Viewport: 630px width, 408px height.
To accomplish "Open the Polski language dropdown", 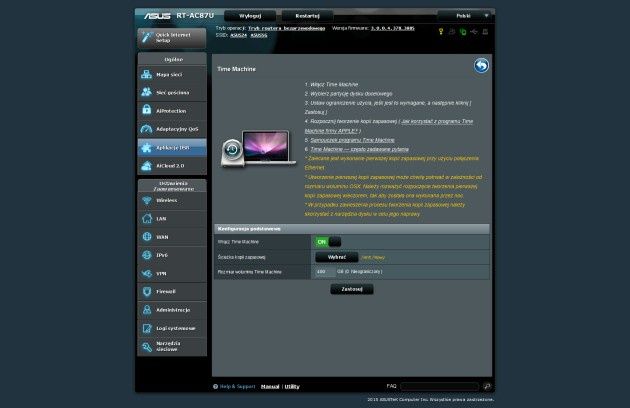I will point(465,16).
